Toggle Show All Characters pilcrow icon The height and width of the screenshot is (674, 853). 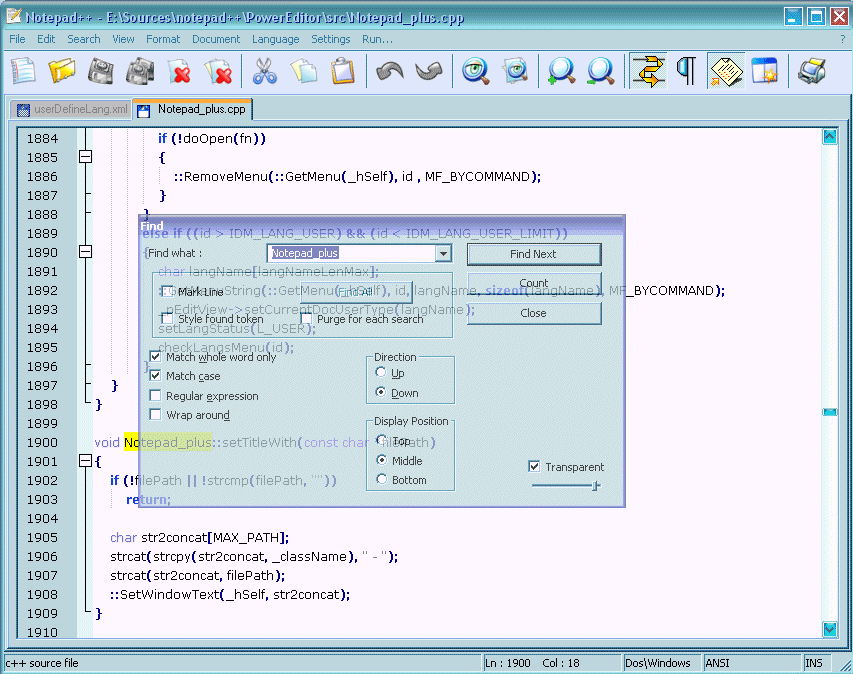(687, 71)
